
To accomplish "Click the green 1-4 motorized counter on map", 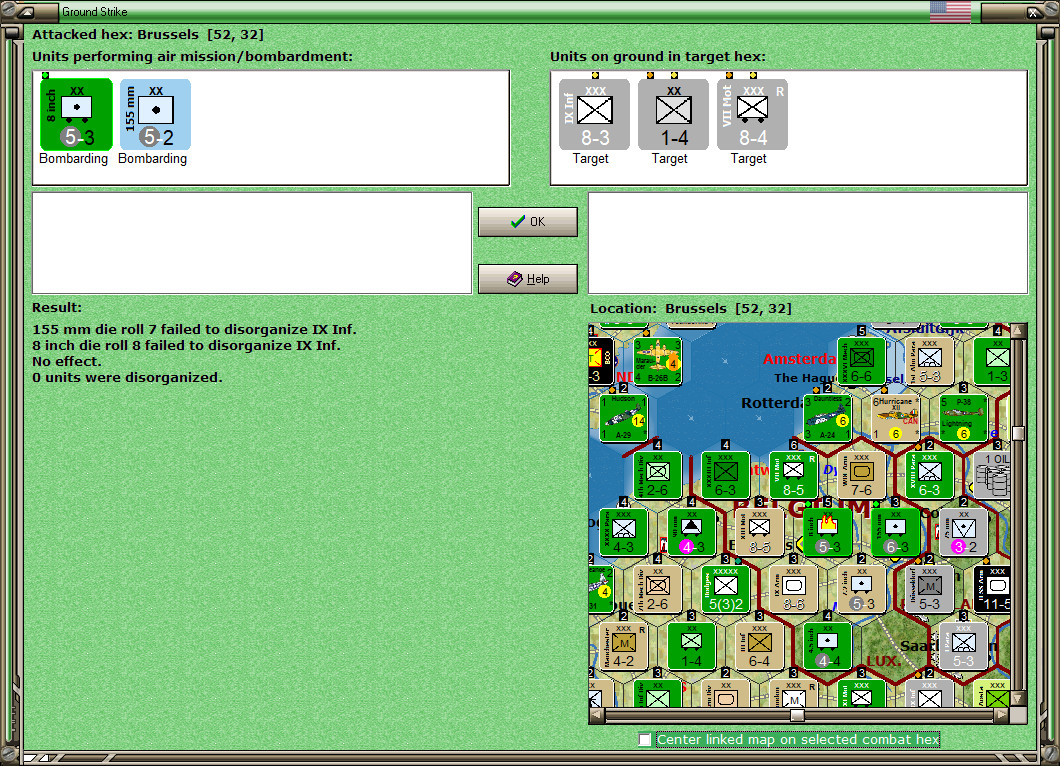I will (692, 646).
